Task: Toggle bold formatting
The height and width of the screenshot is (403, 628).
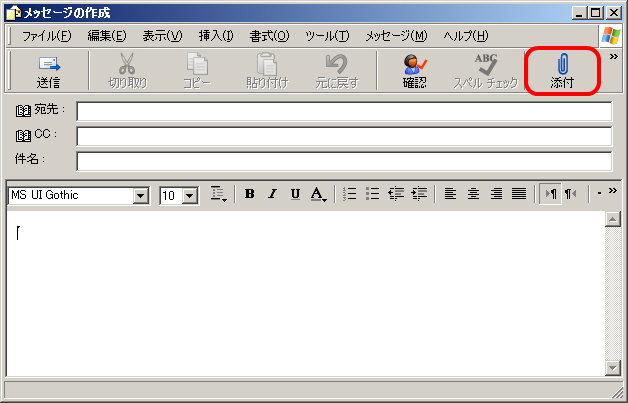Action: (x=250, y=194)
